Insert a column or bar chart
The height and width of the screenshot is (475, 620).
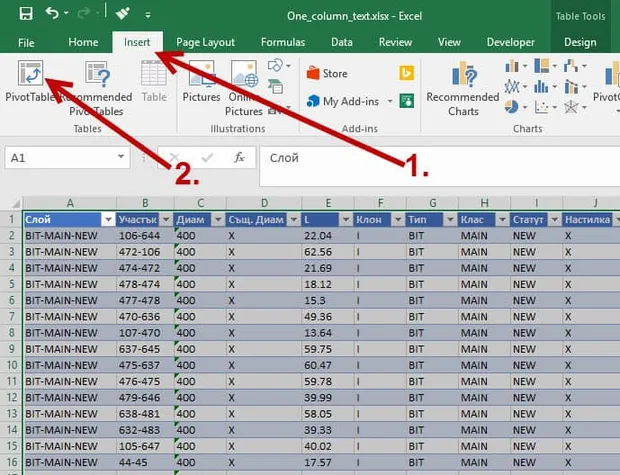516,66
